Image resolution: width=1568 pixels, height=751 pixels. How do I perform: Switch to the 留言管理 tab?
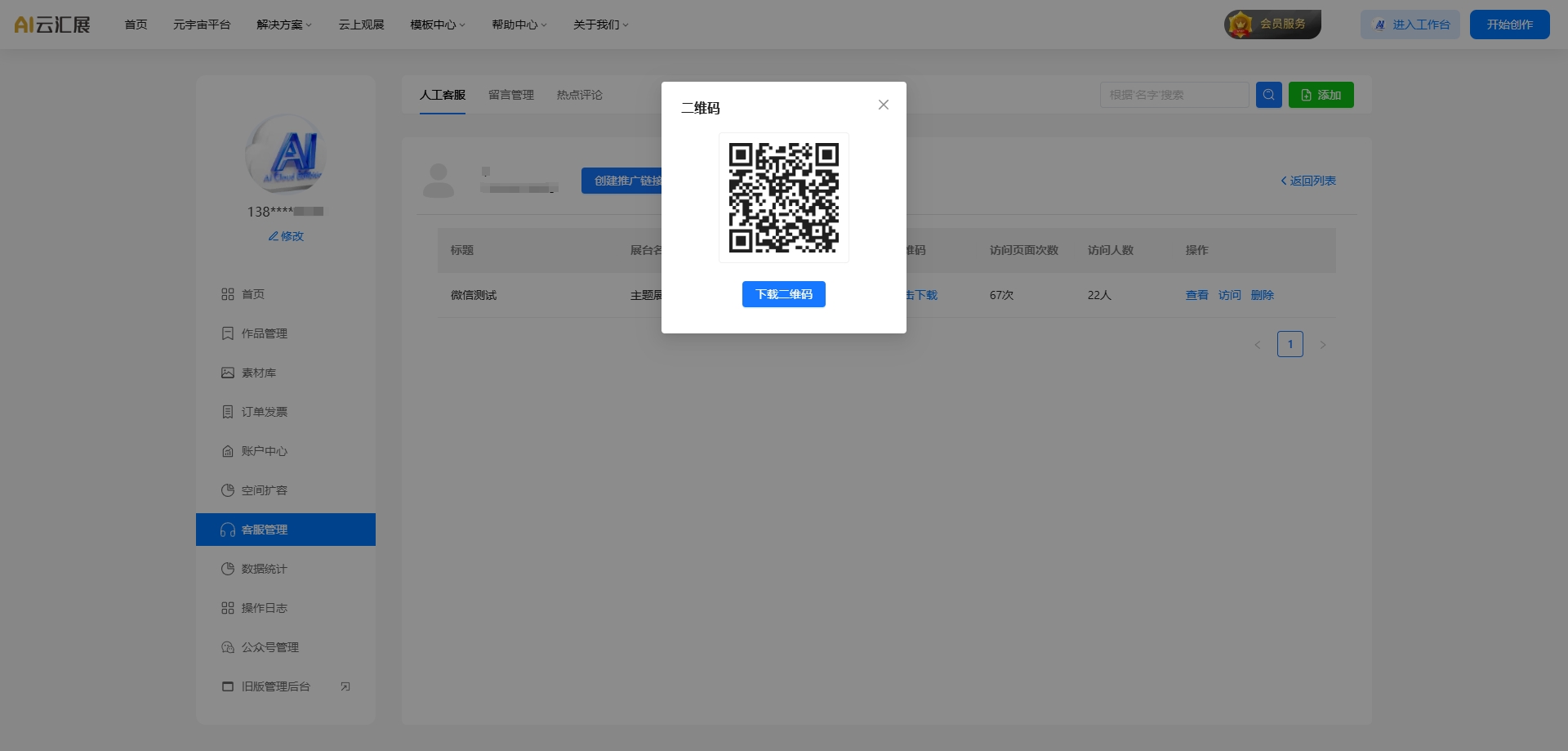[510, 95]
